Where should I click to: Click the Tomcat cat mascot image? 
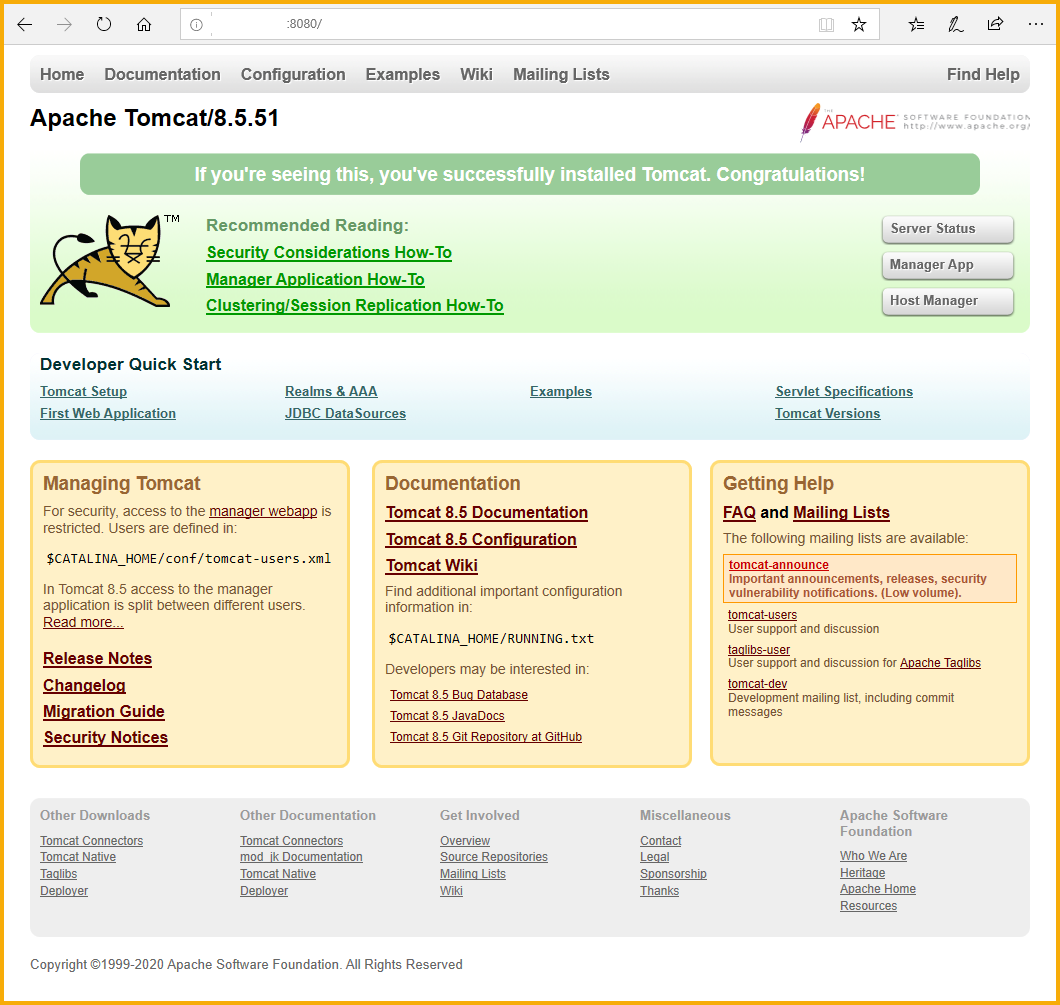(109, 261)
